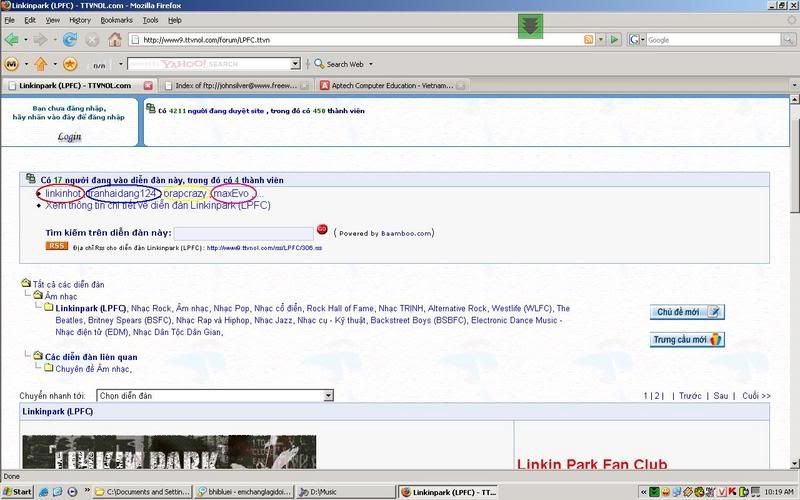Switch to the Aptech Computer Education tab
Image resolution: width=800 pixels, height=500 pixels.
point(392,85)
